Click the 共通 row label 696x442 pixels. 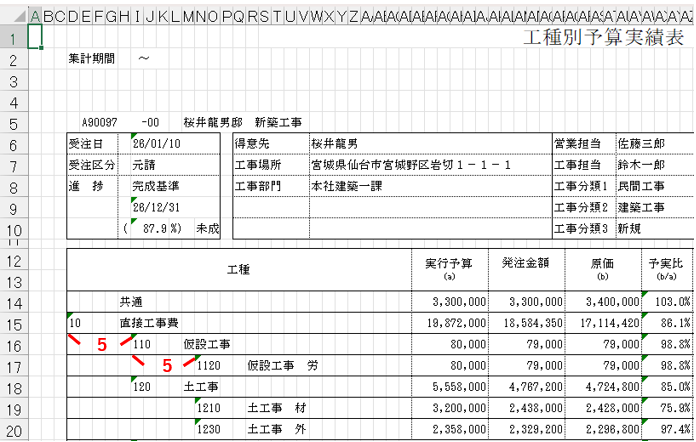pos(131,302)
